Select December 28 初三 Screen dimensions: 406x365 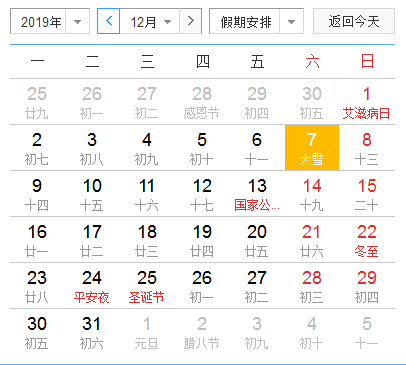[x=312, y=286]
